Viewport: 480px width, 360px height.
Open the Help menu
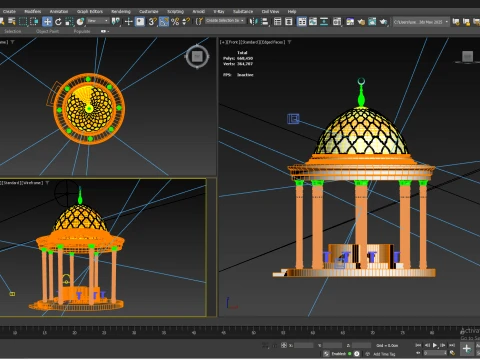[292, 11]
